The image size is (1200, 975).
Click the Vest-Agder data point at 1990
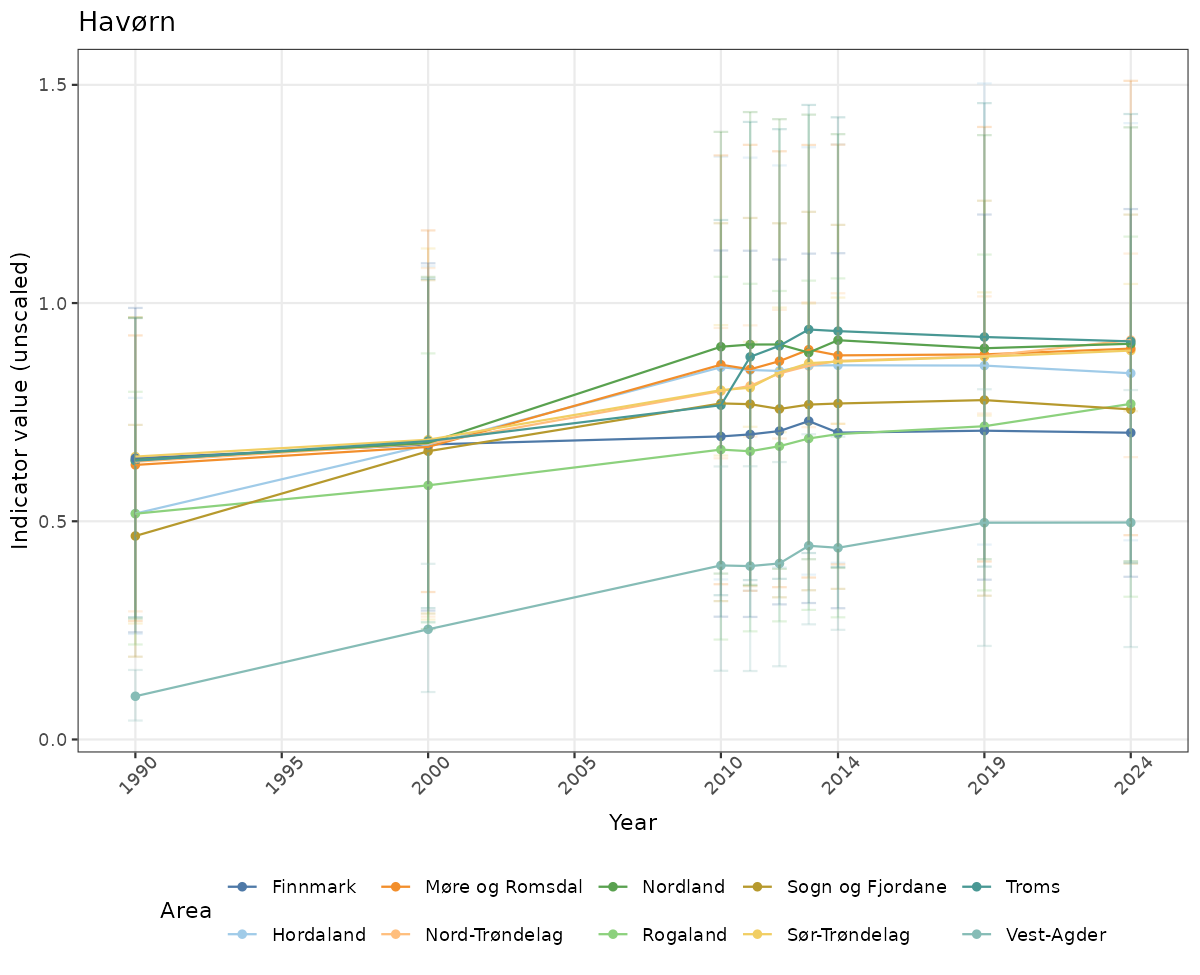[x=135, y=696]
